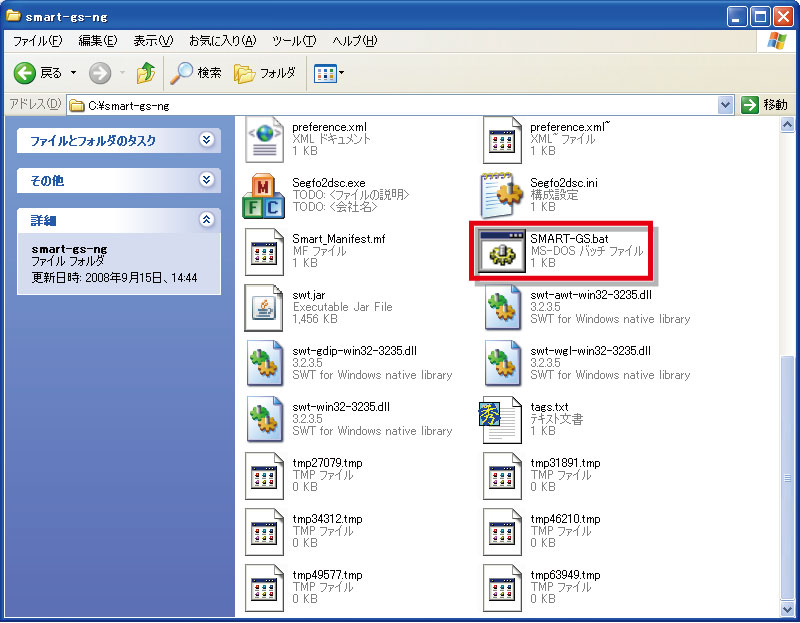Select the swt-win32-3235.dll icon
The width and height of the screenshot is (800, 623).
point(264,419)
